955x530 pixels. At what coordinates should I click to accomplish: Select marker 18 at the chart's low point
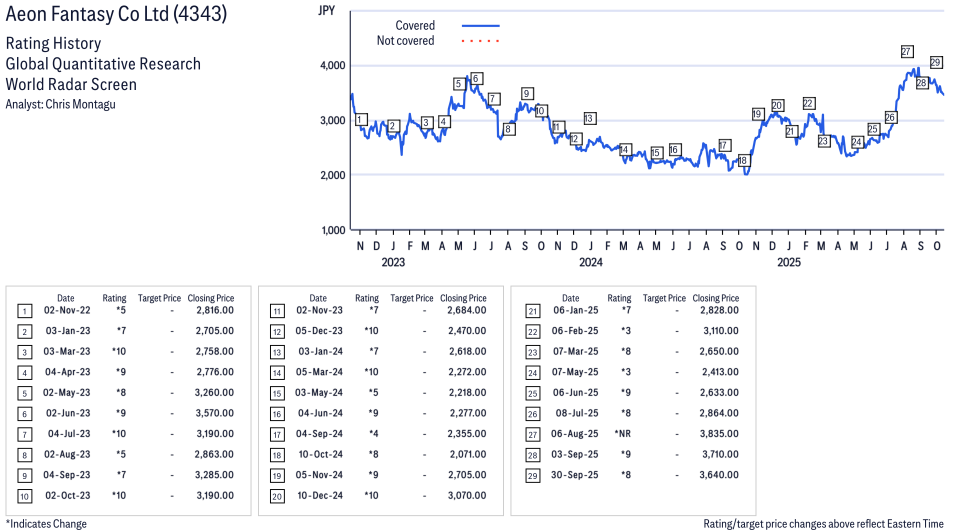click(x=742, y=161)
